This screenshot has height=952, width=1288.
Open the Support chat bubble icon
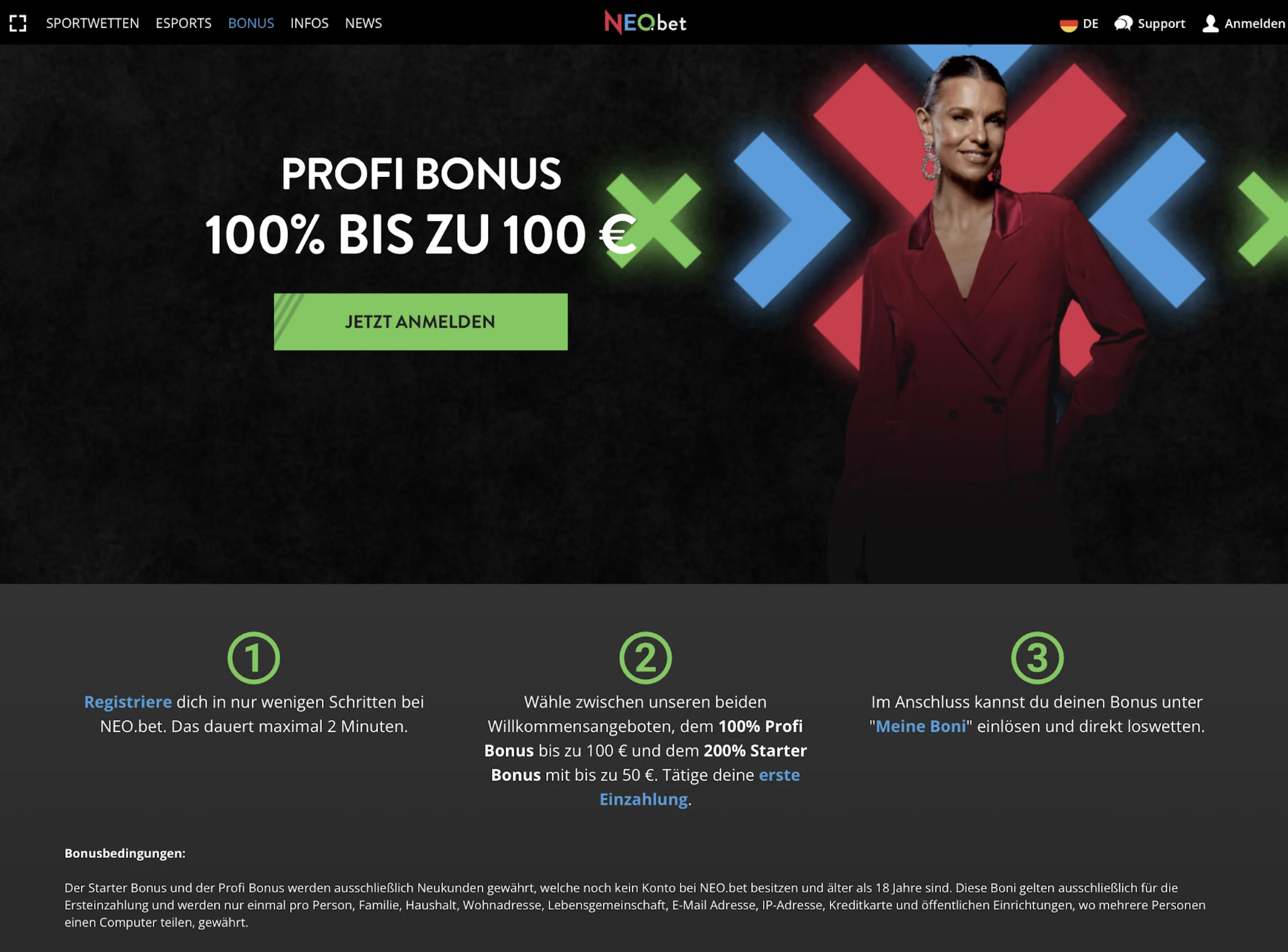[x=1124, y=24]
